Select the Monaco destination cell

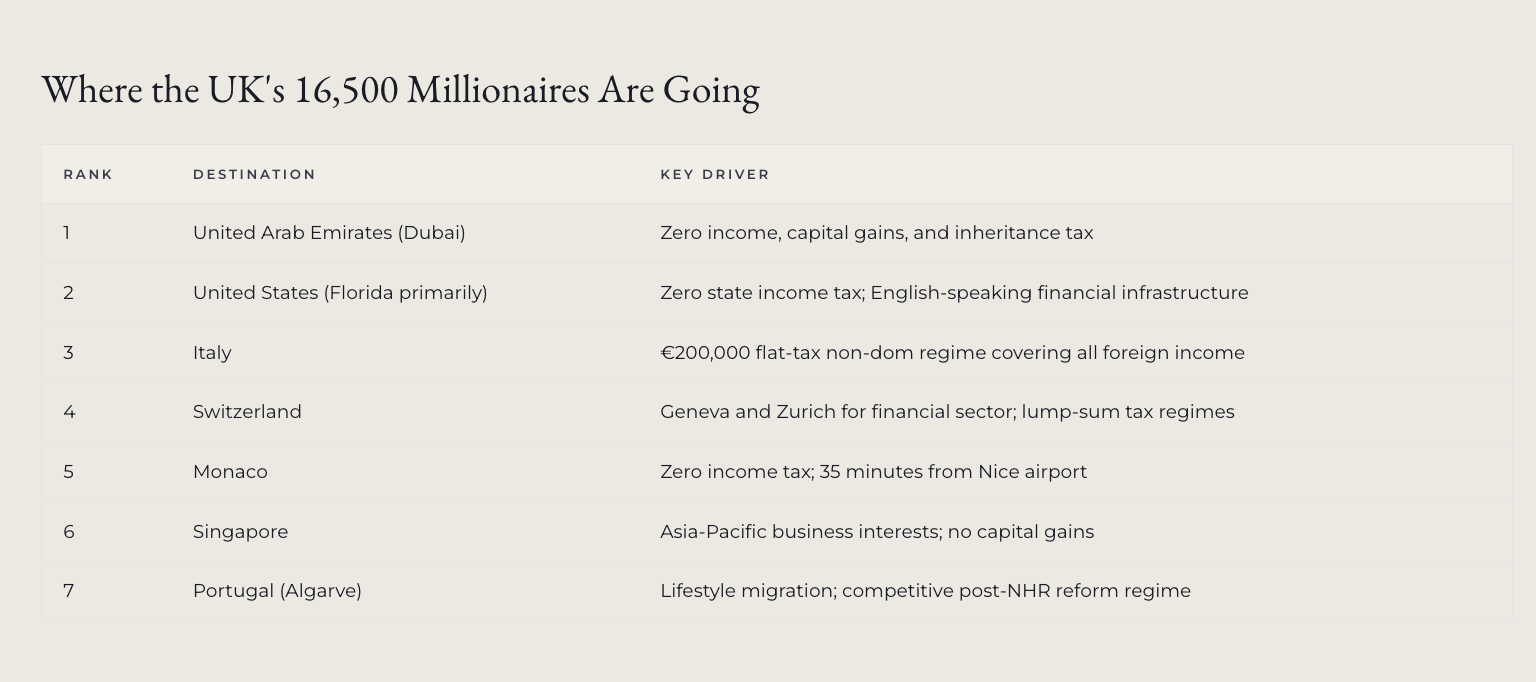(230, 472)
